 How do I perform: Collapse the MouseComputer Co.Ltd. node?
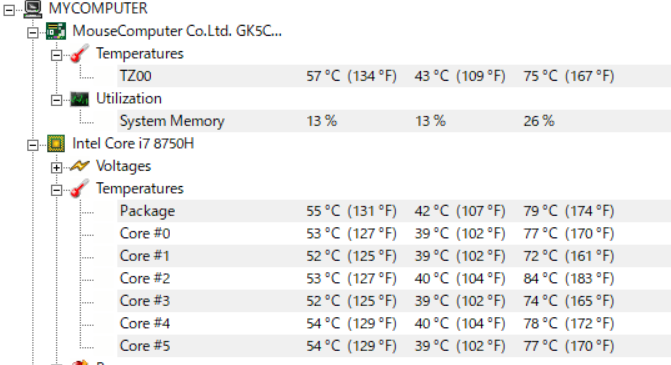coord(33,33)
